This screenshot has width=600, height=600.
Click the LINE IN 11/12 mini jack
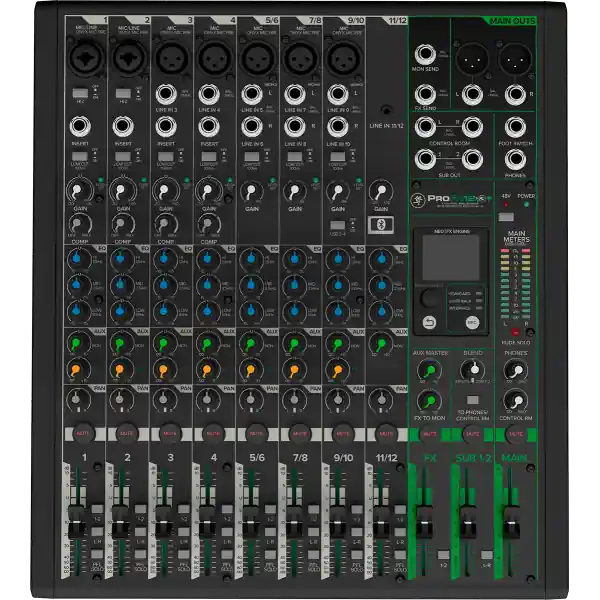pyautogui.click(x=386, y=110)
